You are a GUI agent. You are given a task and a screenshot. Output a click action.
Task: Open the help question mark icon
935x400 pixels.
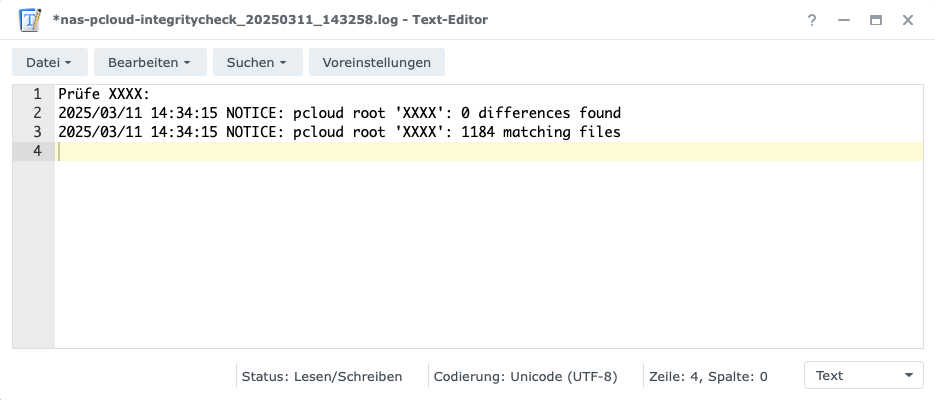pyautogui.click(x=812, y=20)
